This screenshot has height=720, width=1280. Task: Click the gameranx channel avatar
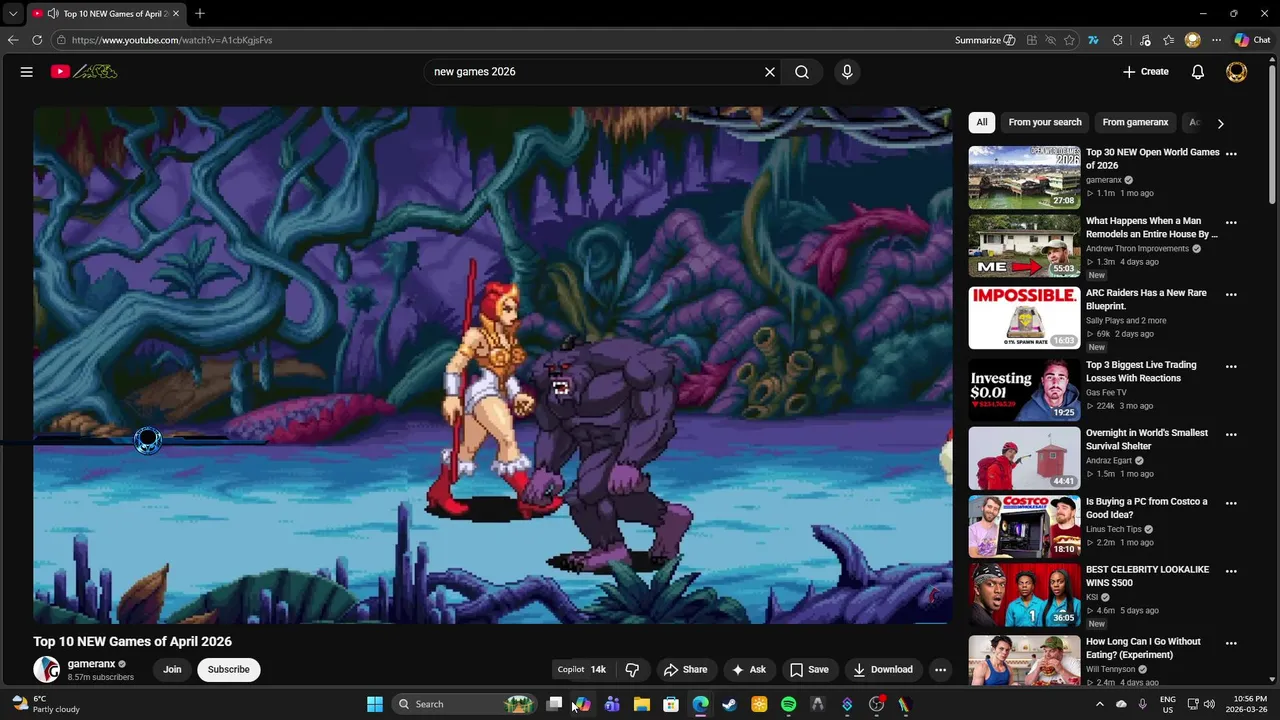click(x=46, y=669)
